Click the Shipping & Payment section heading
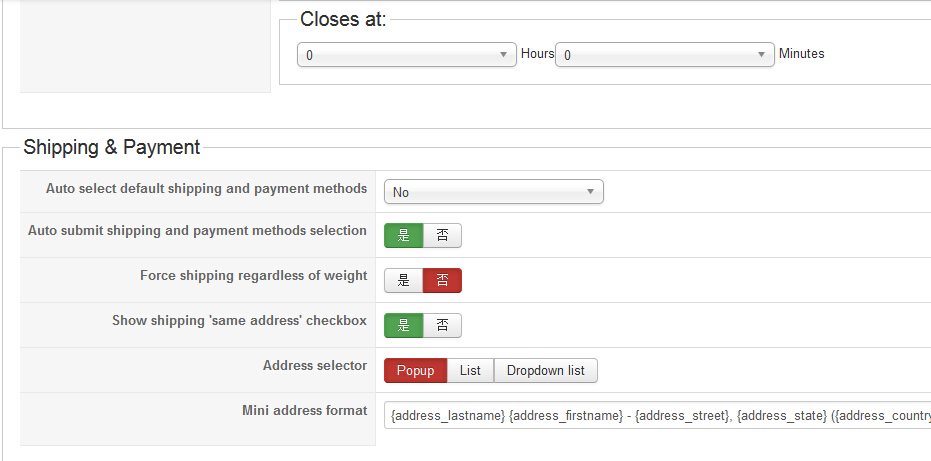 [112, 148]
